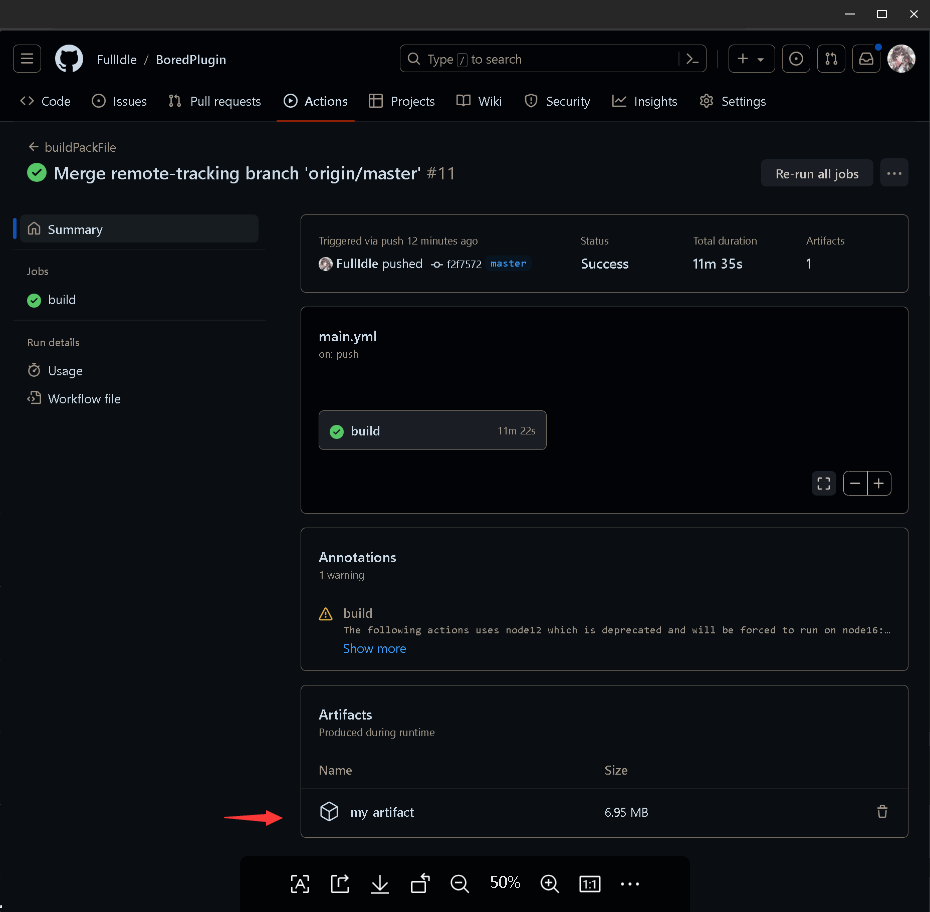Switch to the Code tab

pos(45,101)
